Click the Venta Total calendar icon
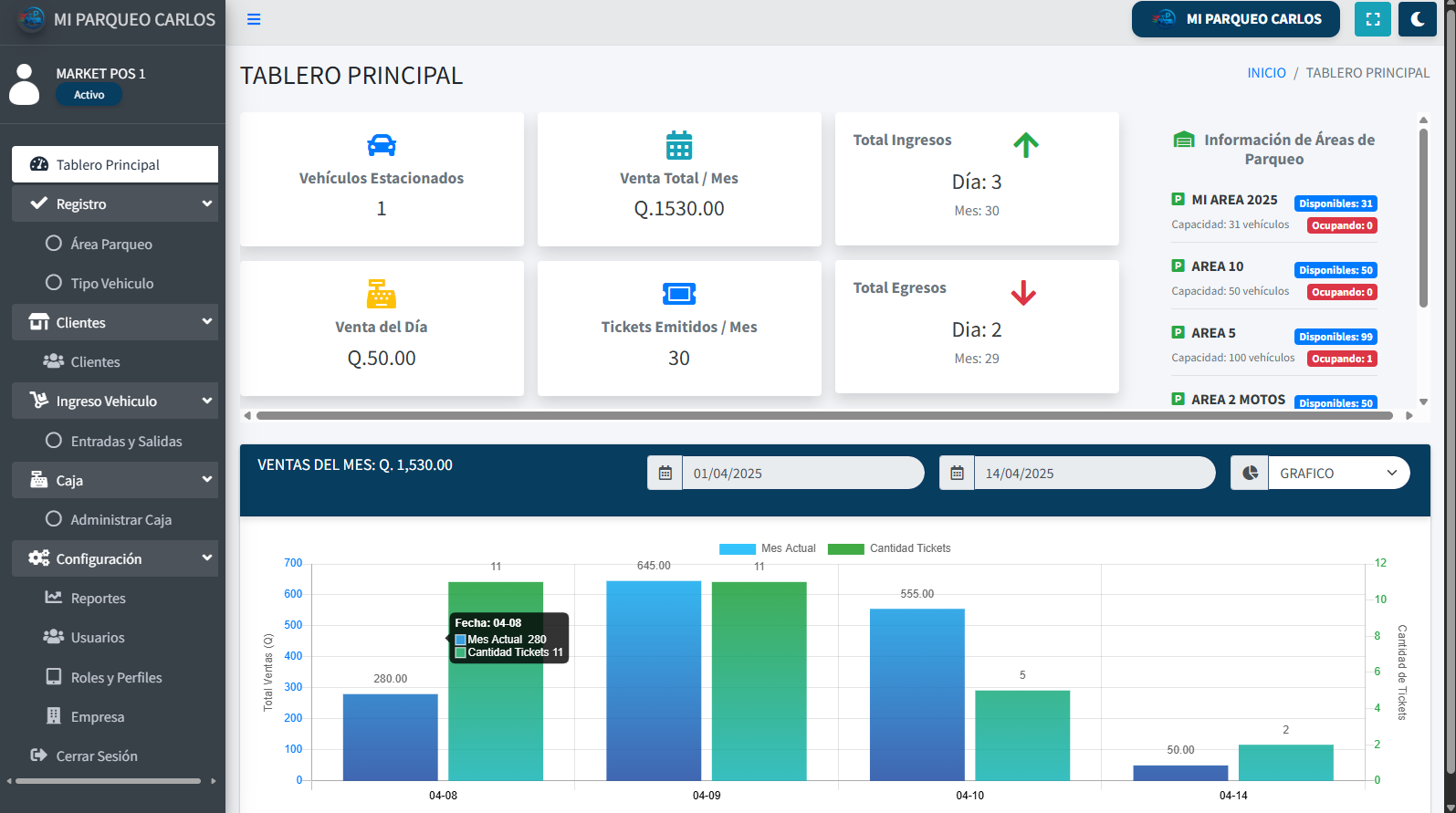This screenshot has width=1456, height=813. (678, 145)
